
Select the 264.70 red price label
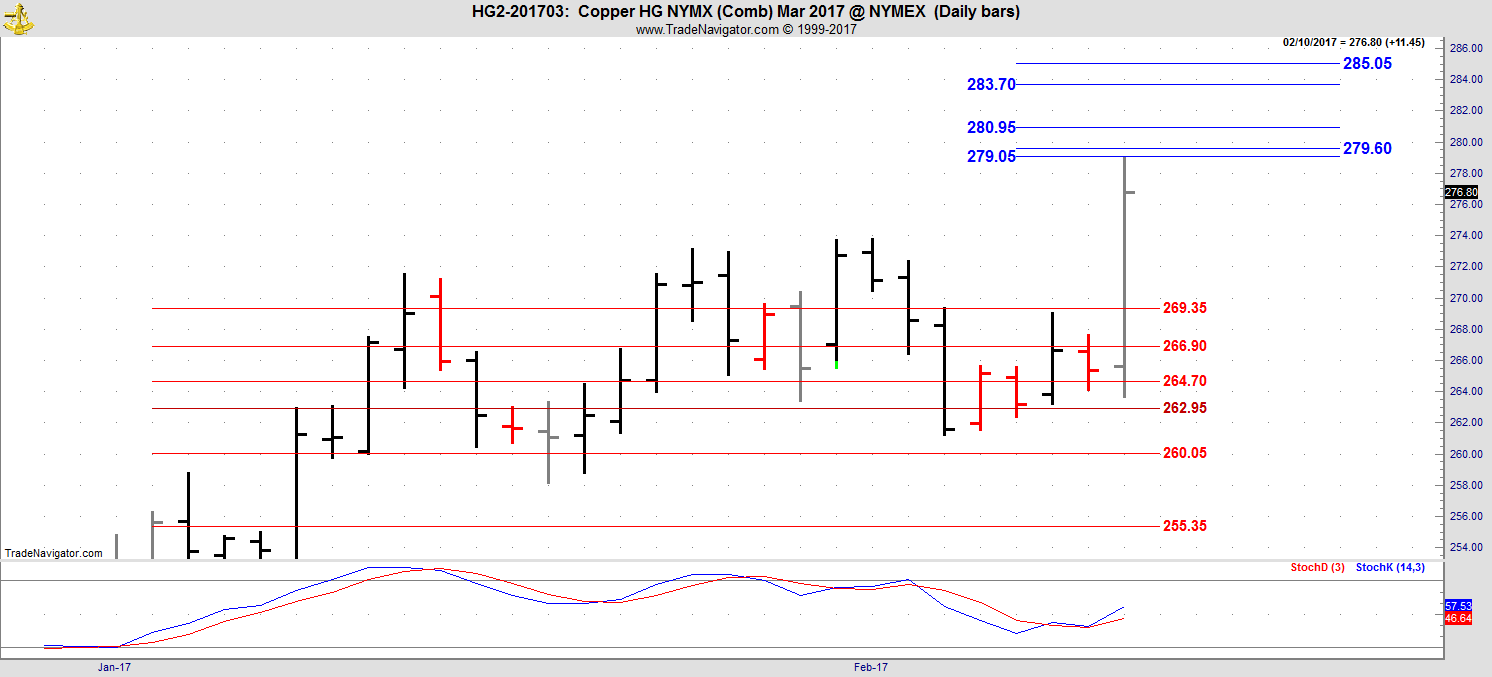pyautogui.click(x=1185, y=381)
